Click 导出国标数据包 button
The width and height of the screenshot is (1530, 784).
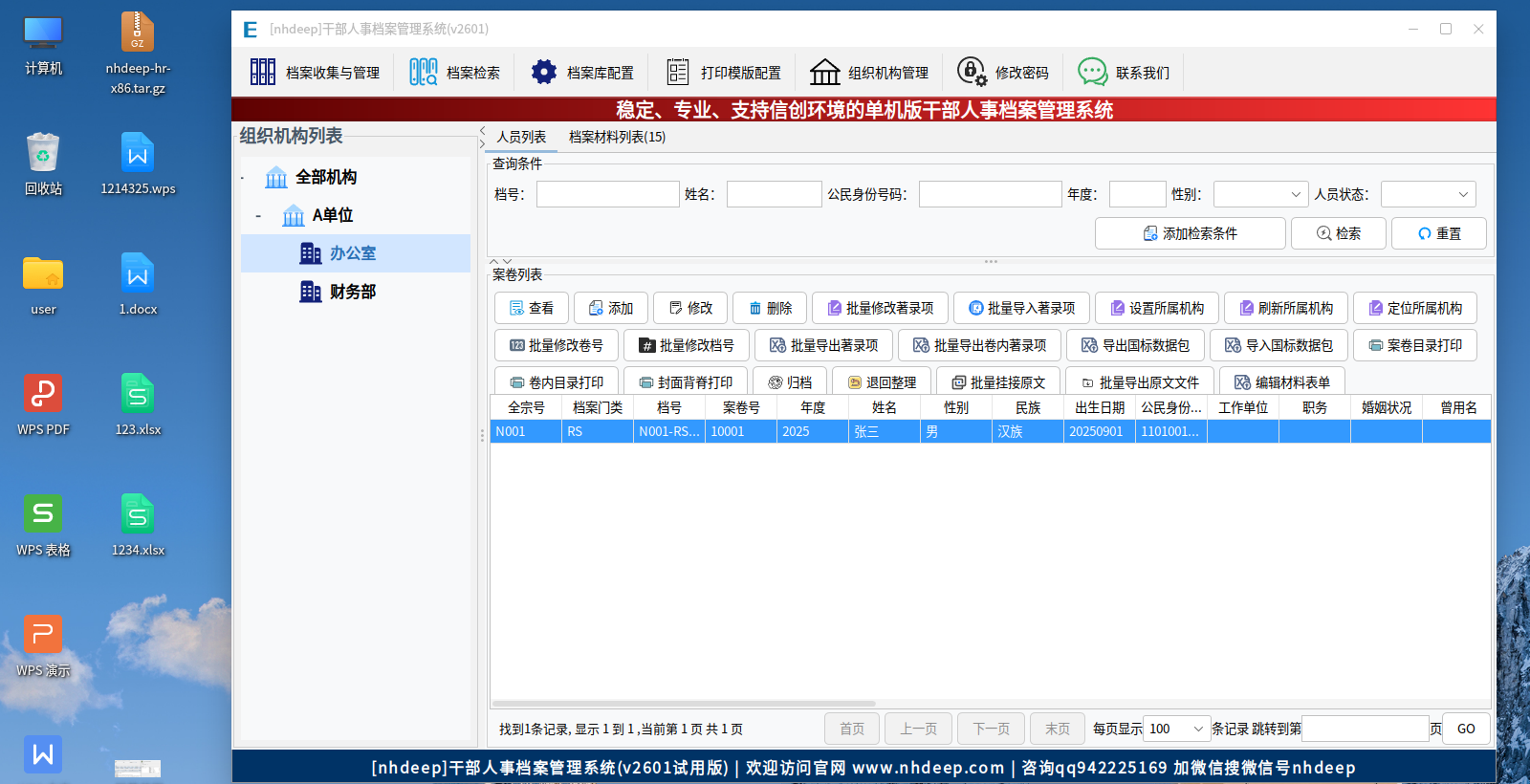point(1136,345)
